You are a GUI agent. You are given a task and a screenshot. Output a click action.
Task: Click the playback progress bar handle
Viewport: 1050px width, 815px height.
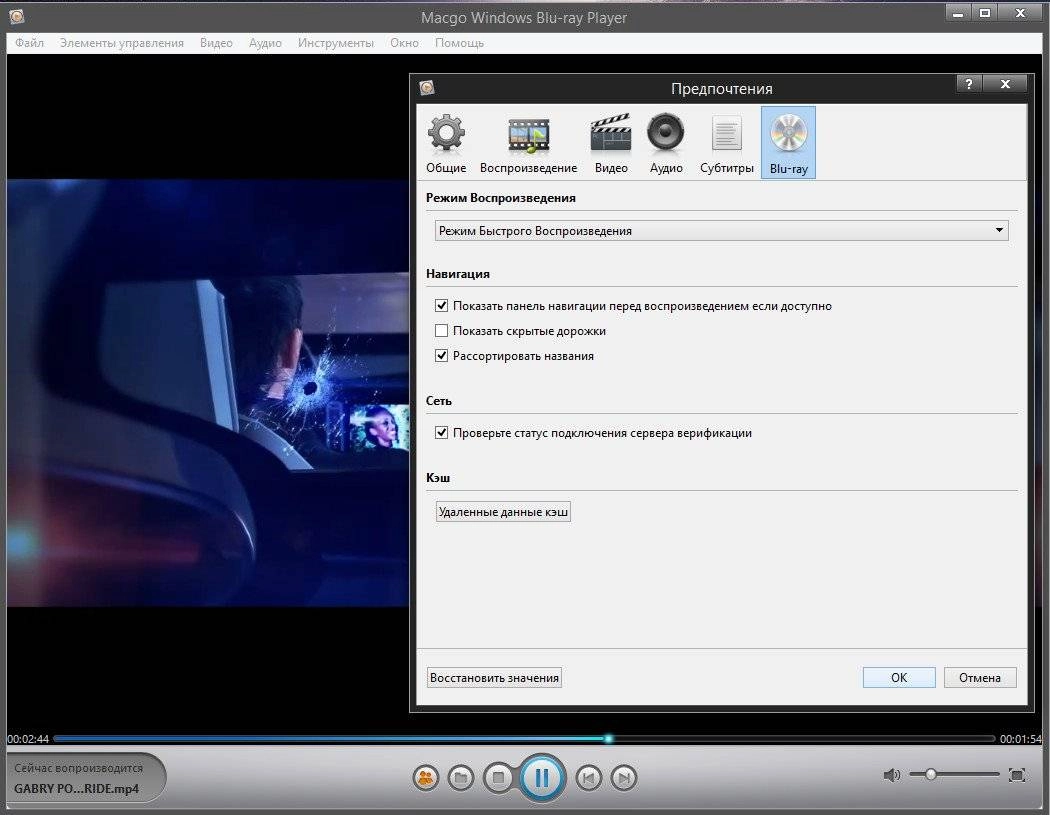click(608, 739)
